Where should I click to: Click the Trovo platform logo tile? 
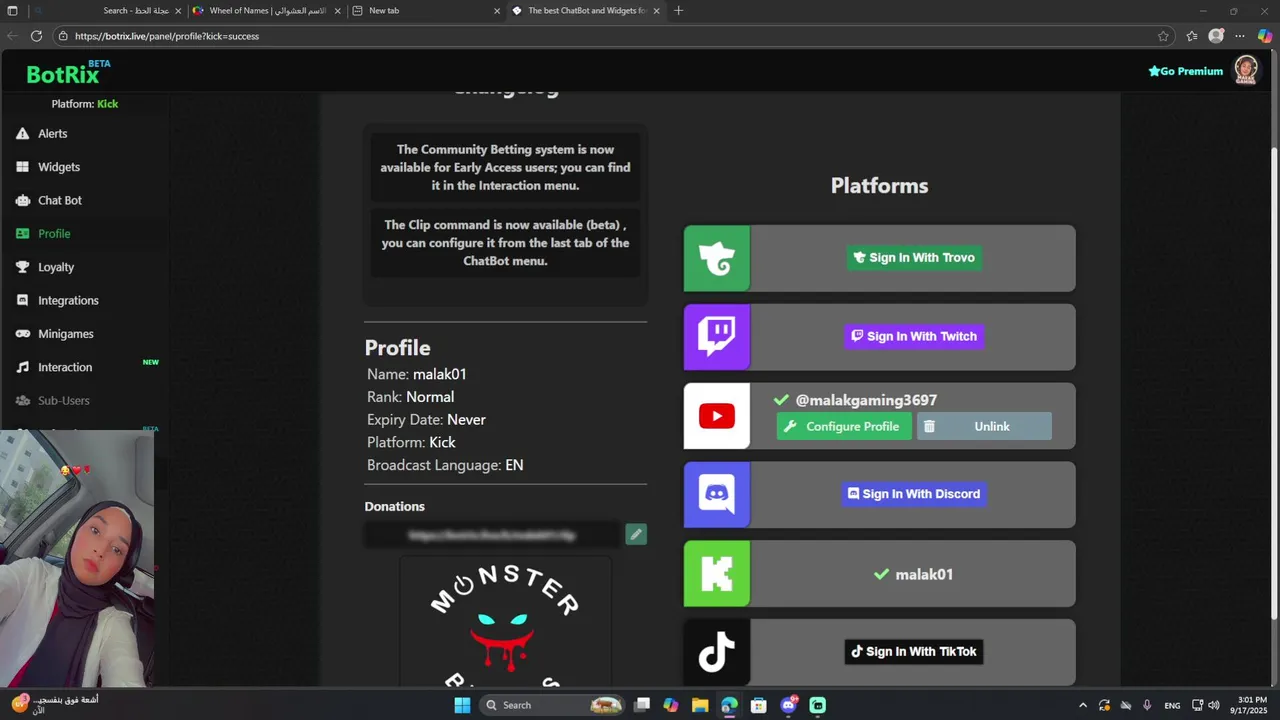(x=716, y=258)
